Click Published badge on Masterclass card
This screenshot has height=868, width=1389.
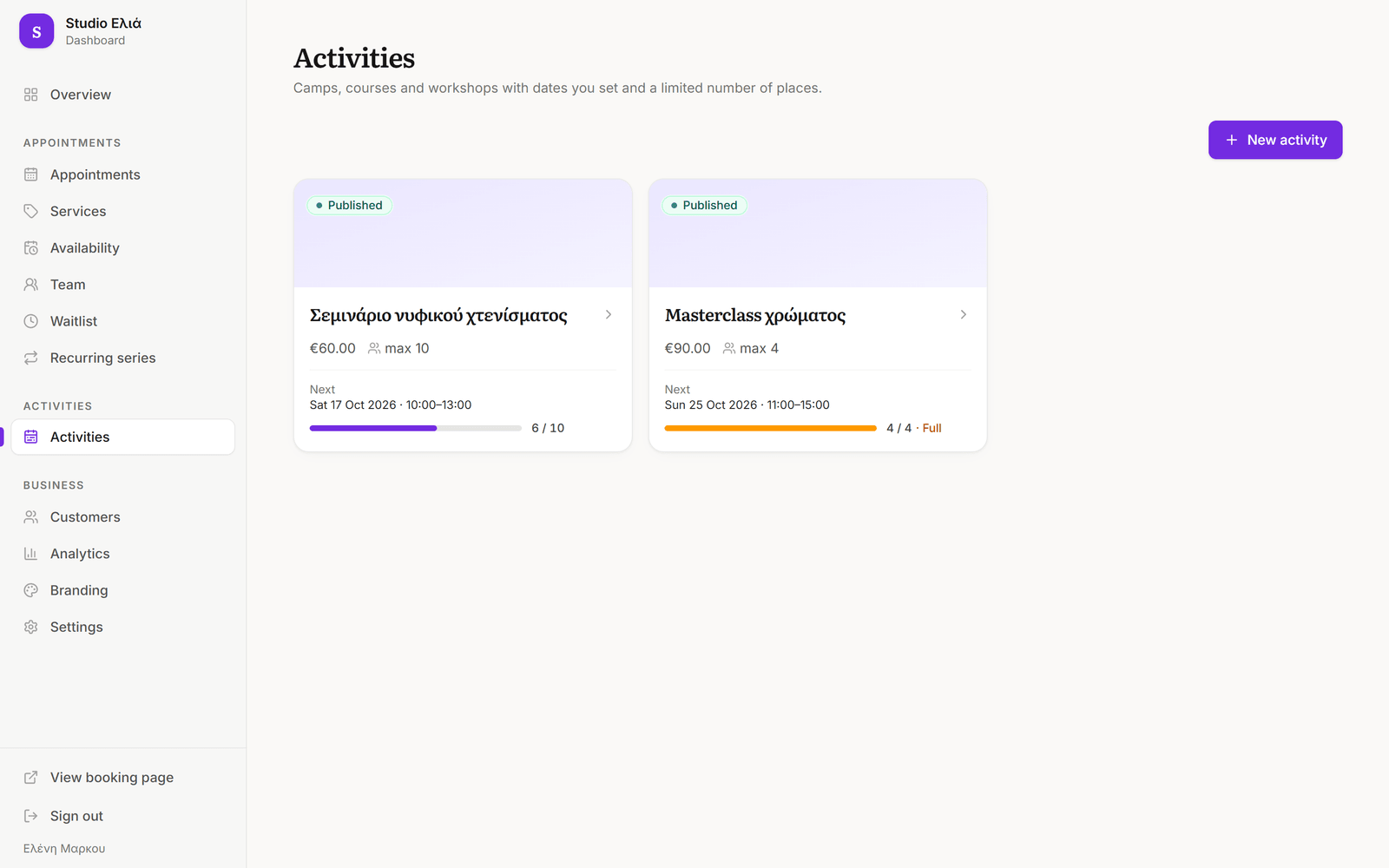705,206
